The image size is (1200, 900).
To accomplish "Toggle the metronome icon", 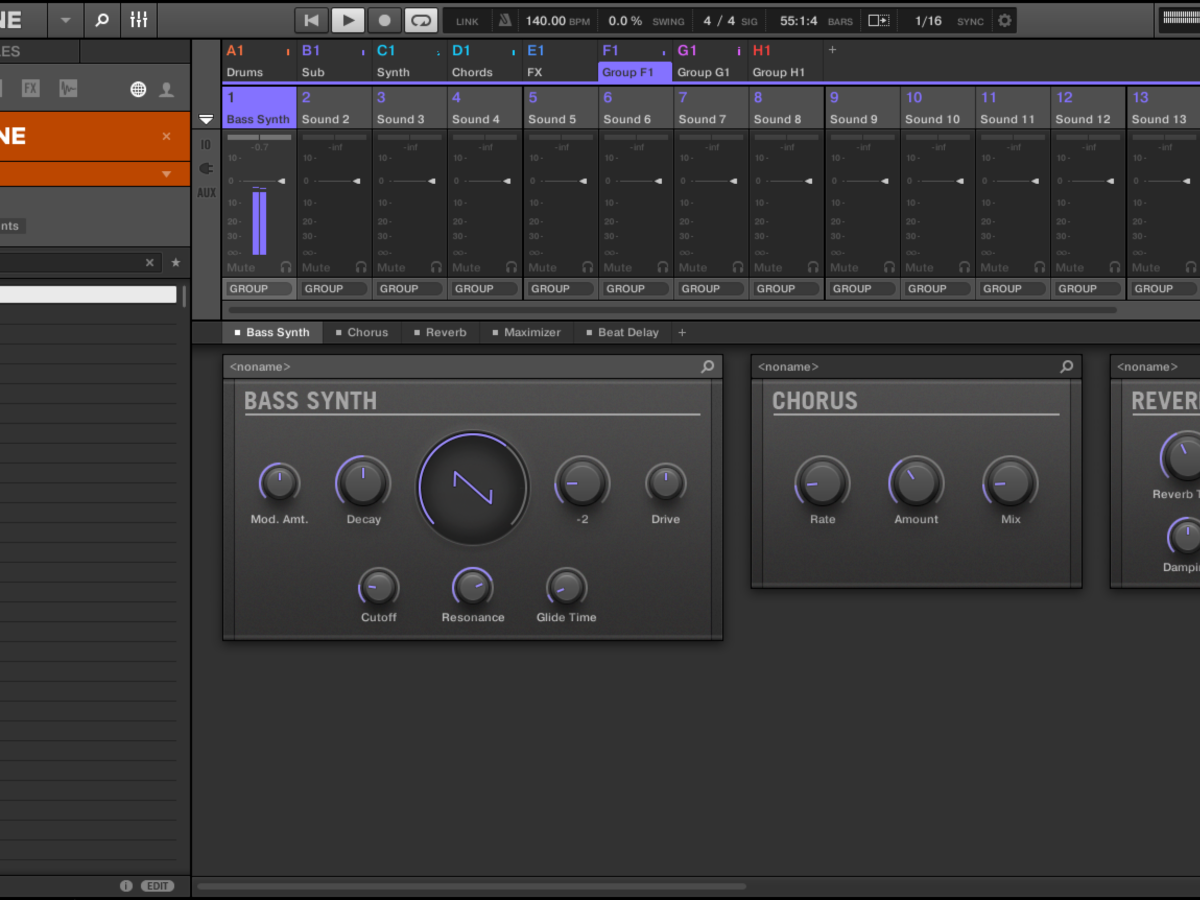I will point(505,20).
